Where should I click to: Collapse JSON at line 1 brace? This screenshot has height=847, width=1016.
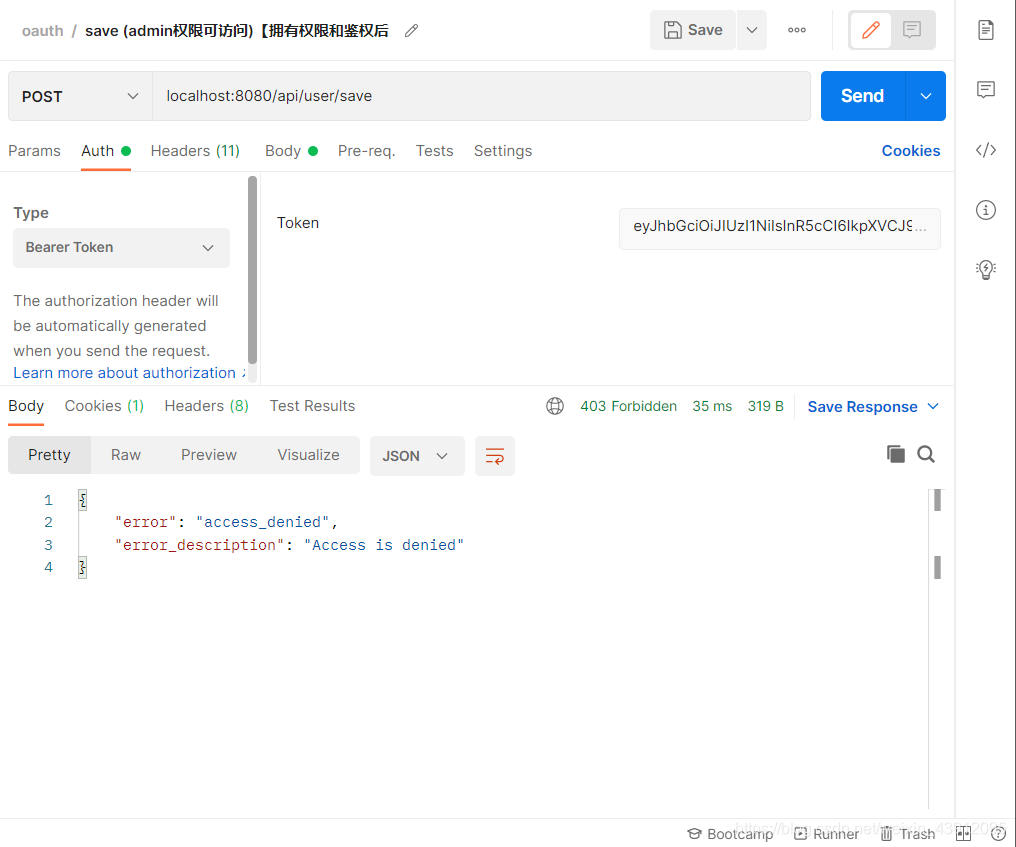coord(82,500)
